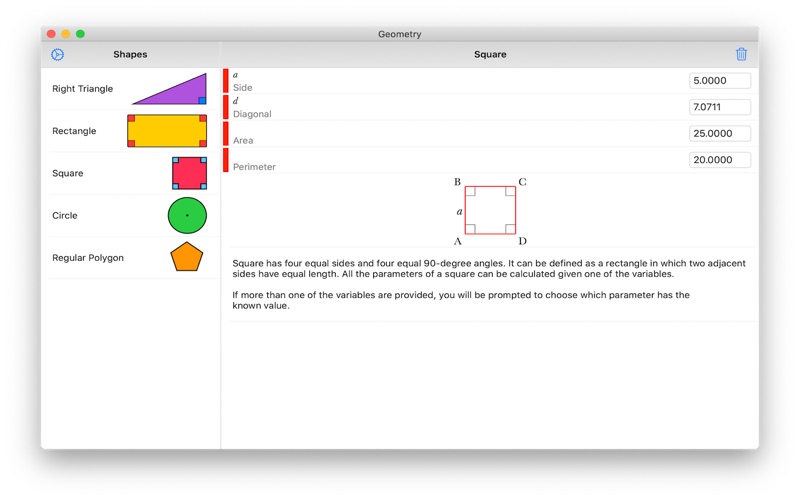Click the Area value field 25.0000
This screenshot has width=800, height=500.
tap(720, 134)
